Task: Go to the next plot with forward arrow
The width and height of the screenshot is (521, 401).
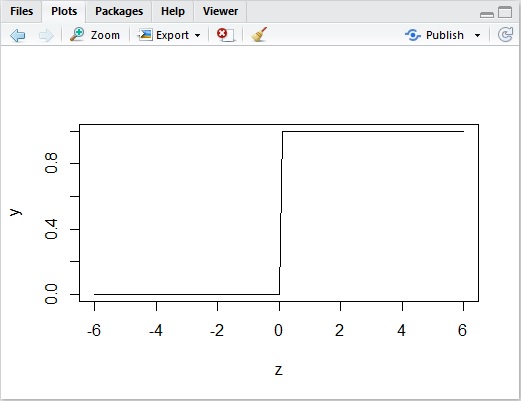Action: pyautogui.click(x=46, y=35)
